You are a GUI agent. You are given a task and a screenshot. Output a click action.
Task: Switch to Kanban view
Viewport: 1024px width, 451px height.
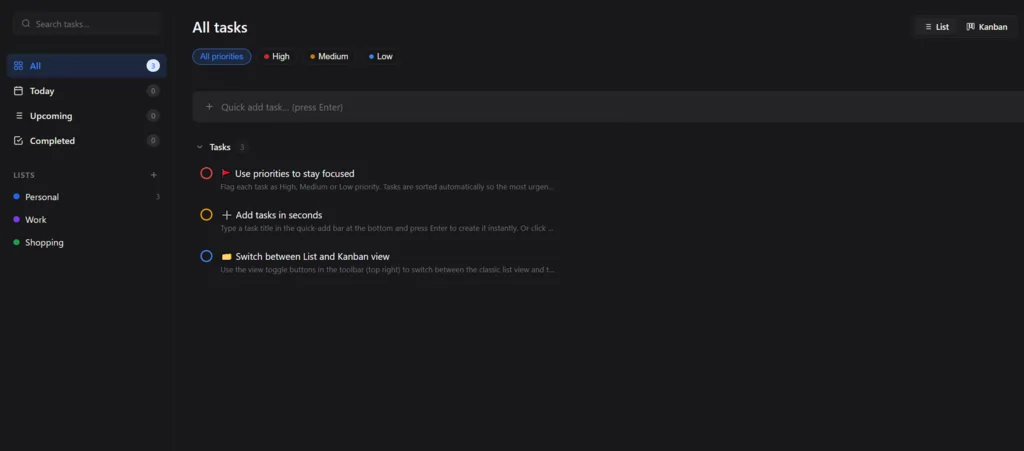(987, 27)
